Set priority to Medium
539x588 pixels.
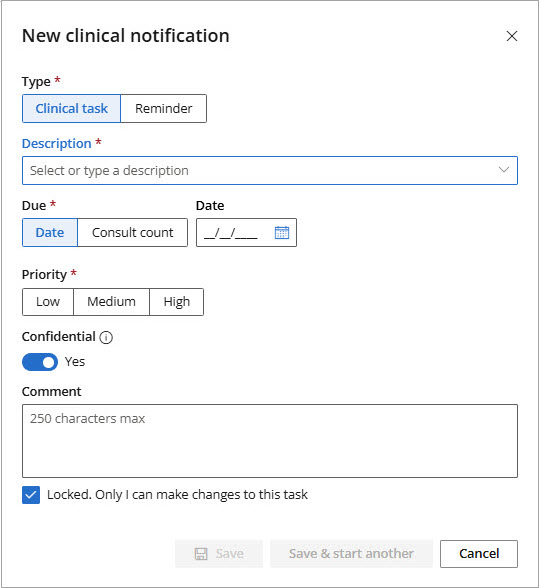pyautogui.click(x=111, y=302)
